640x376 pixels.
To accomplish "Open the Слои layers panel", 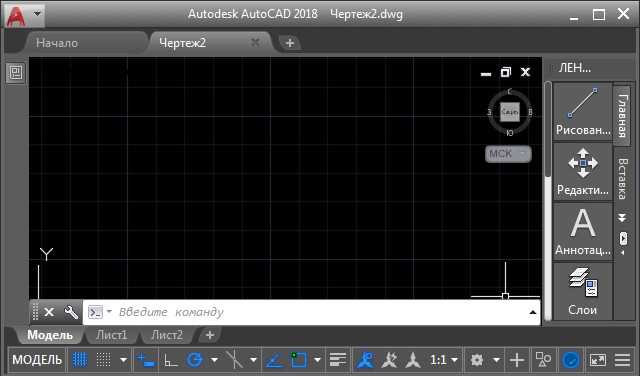I will 583,291.
